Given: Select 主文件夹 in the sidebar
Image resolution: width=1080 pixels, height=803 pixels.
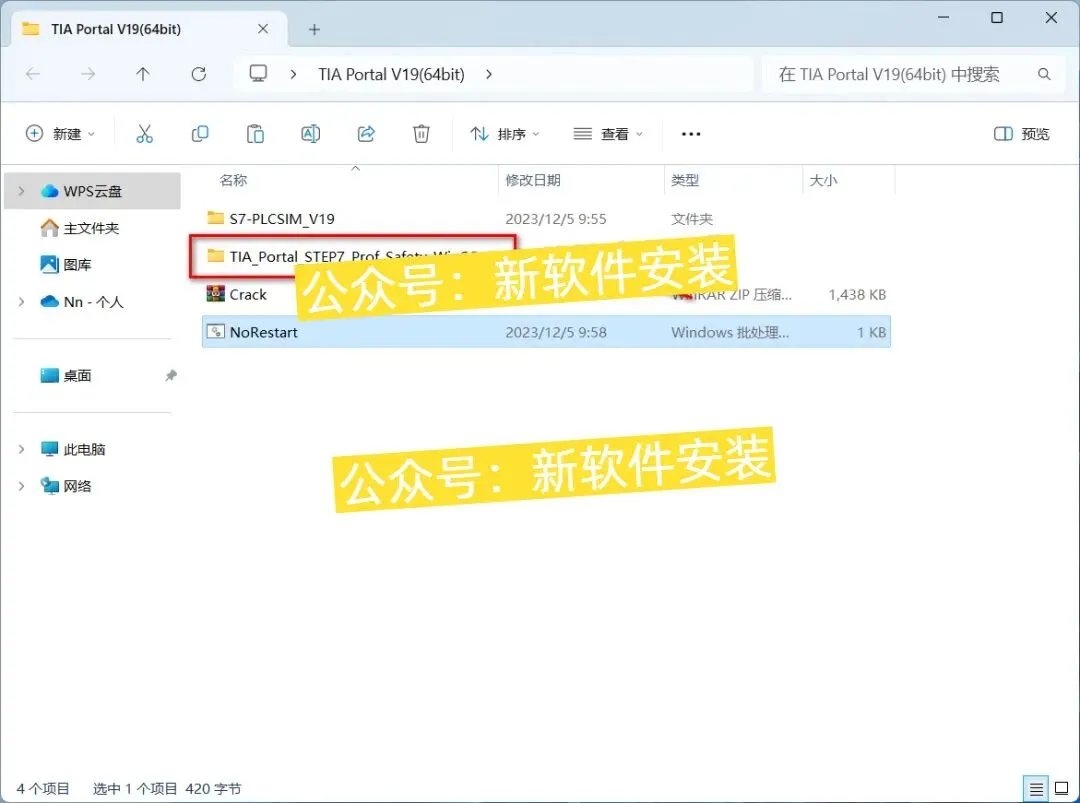Looking at the screenshot, I should coord(91,228).
